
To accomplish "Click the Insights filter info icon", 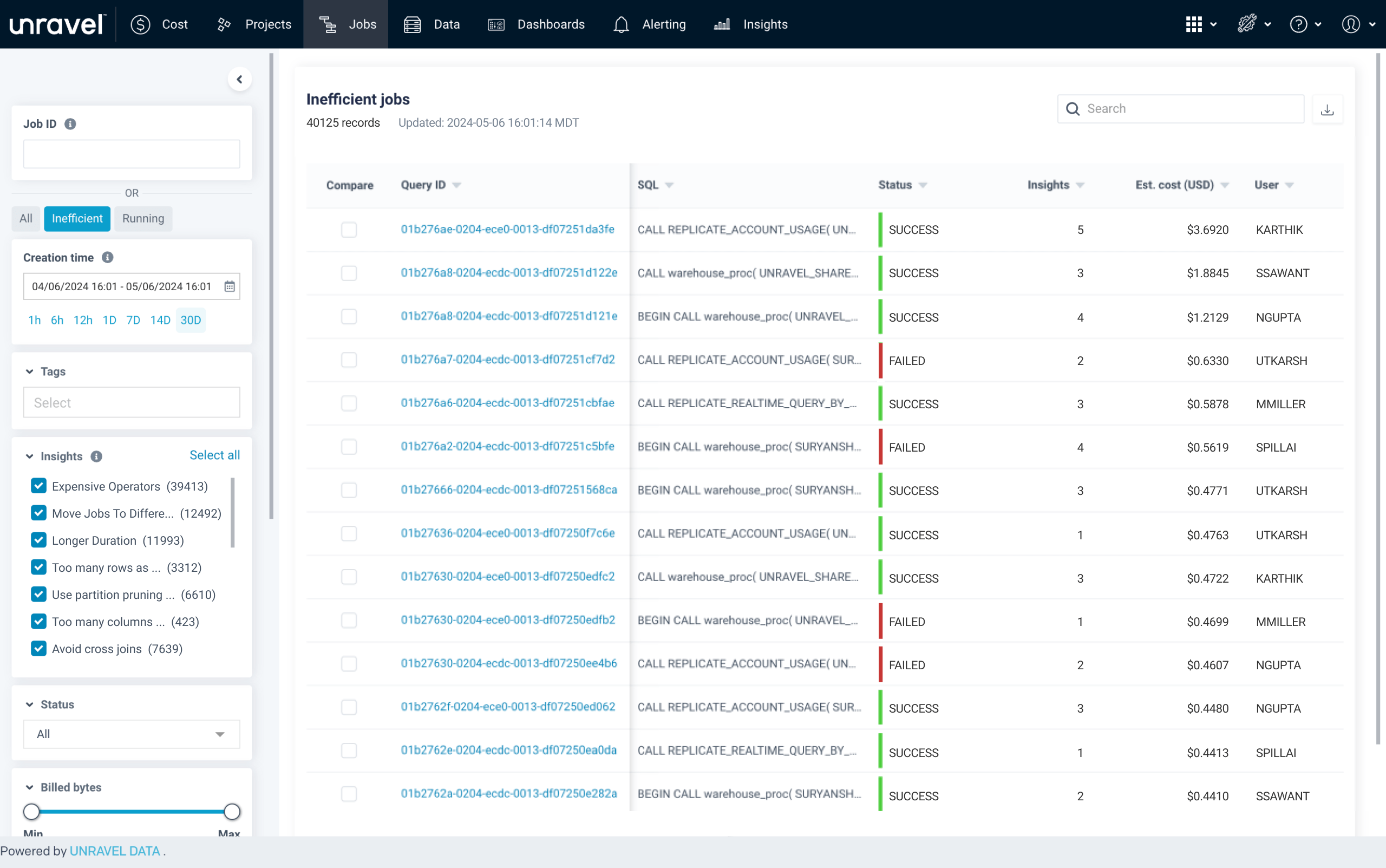I will (x=96, y=456).
